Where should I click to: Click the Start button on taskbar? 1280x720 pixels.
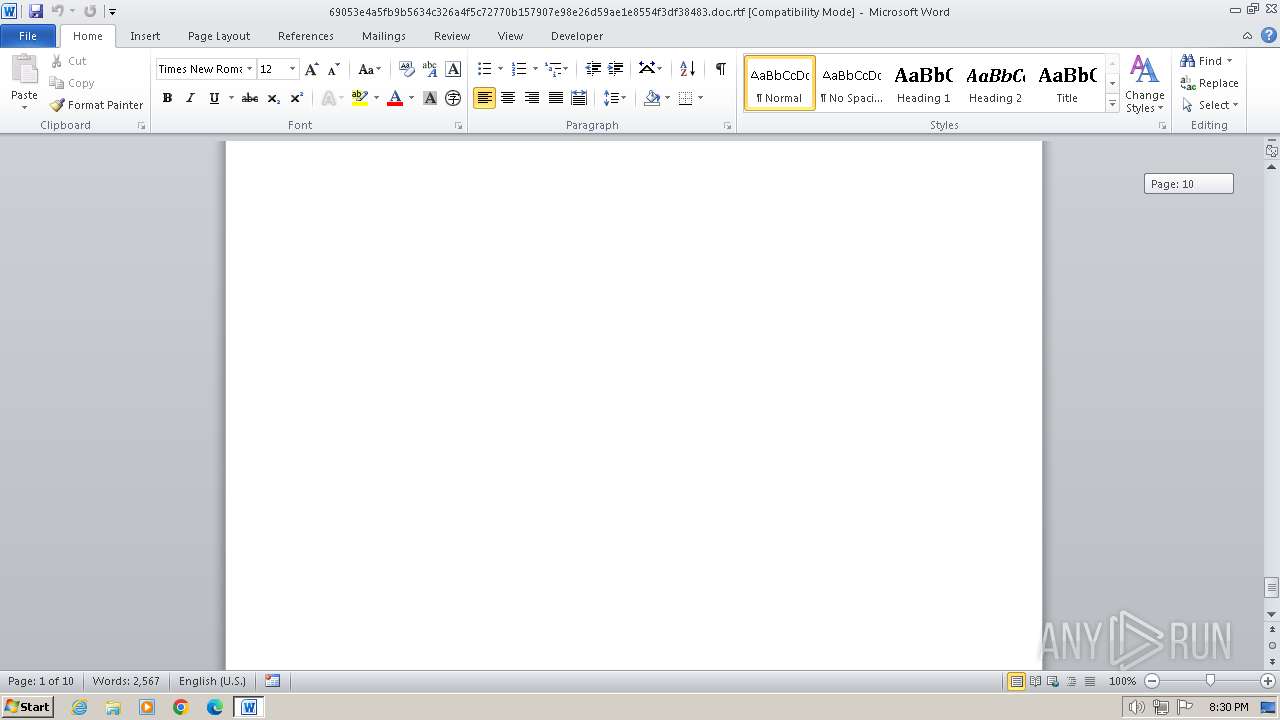(x=28, y=707)
